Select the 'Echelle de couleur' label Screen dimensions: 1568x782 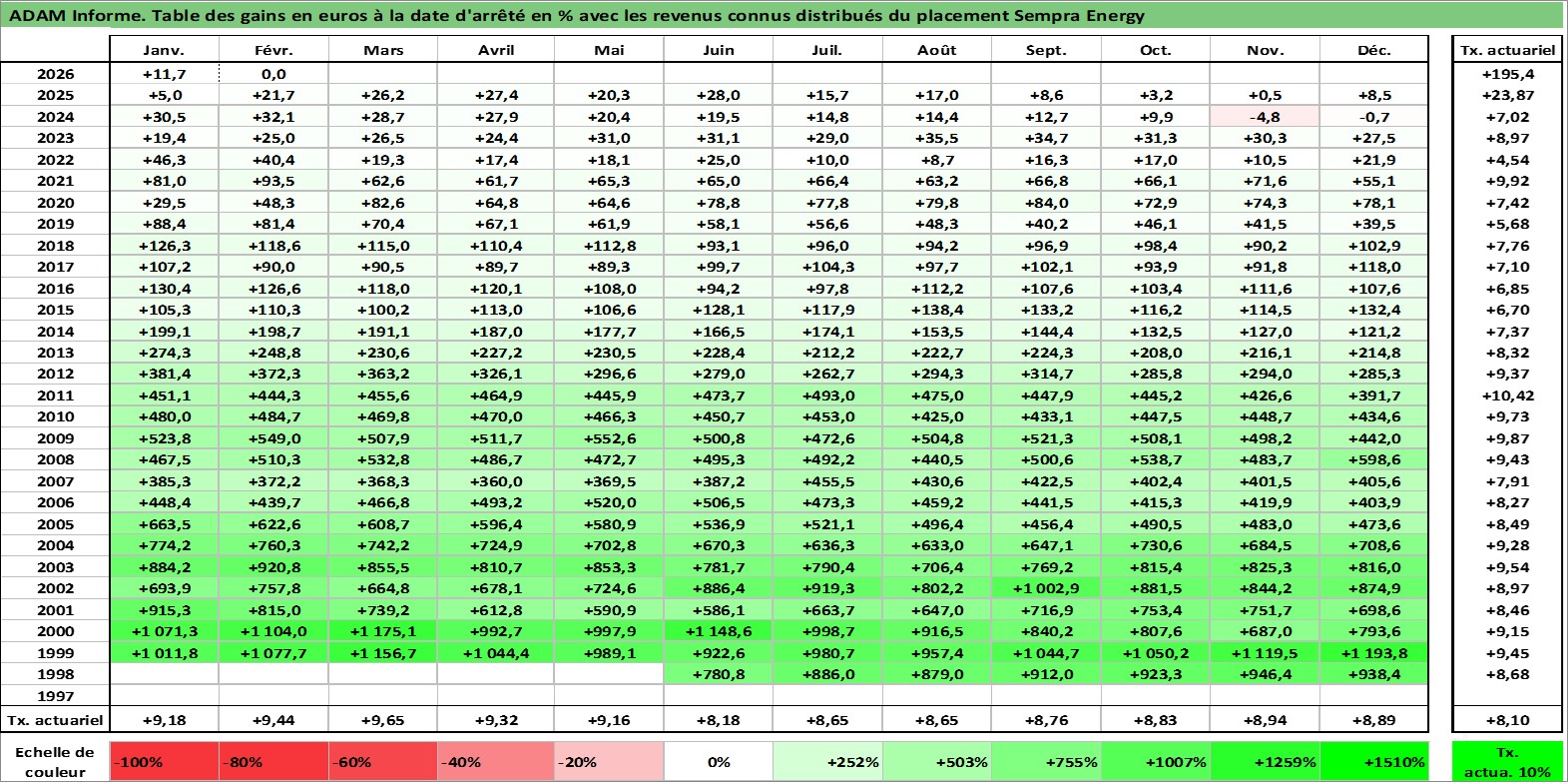tap(55, 761)
